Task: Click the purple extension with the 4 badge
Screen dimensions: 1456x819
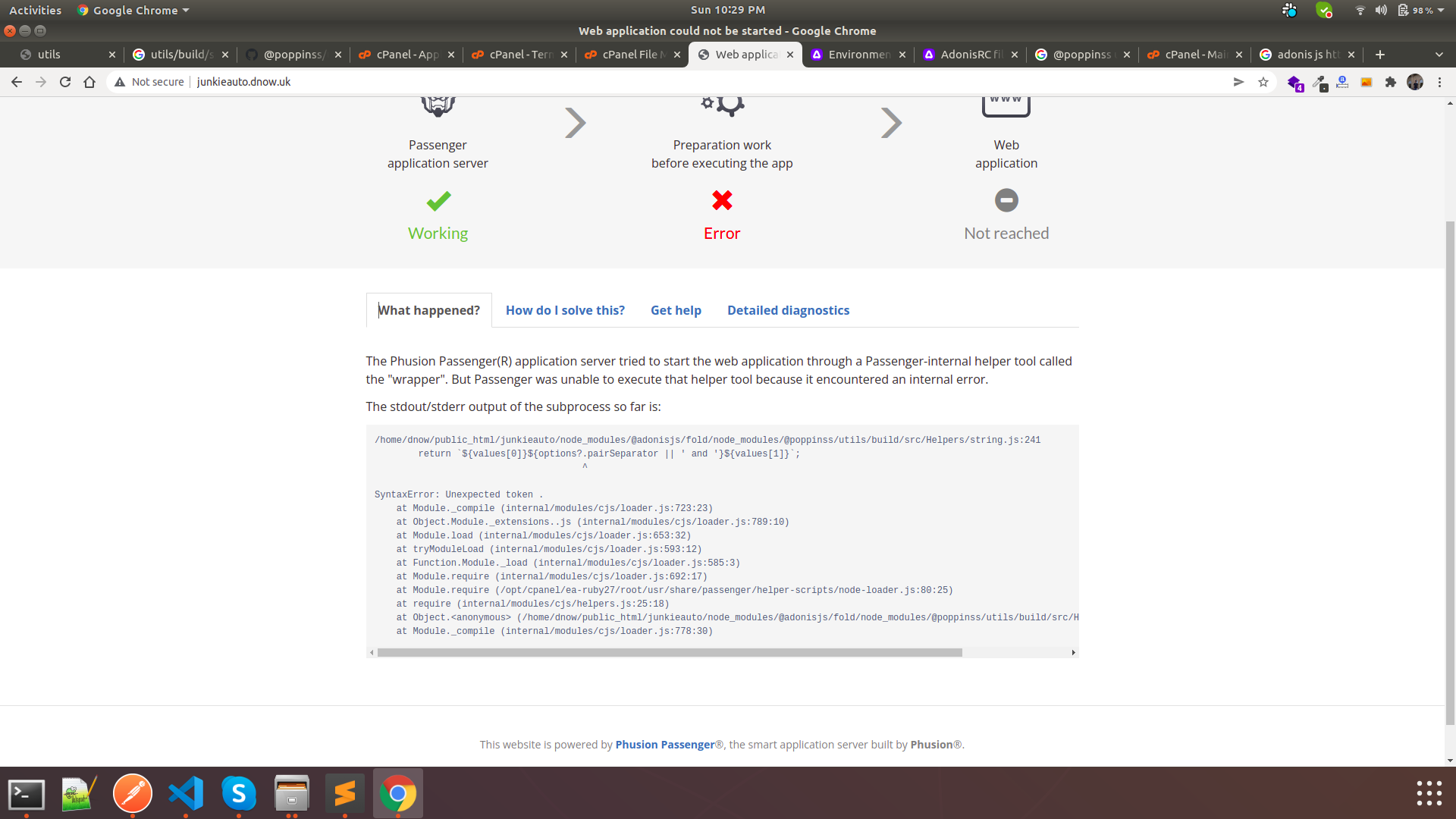Action: coord(1295,81)
